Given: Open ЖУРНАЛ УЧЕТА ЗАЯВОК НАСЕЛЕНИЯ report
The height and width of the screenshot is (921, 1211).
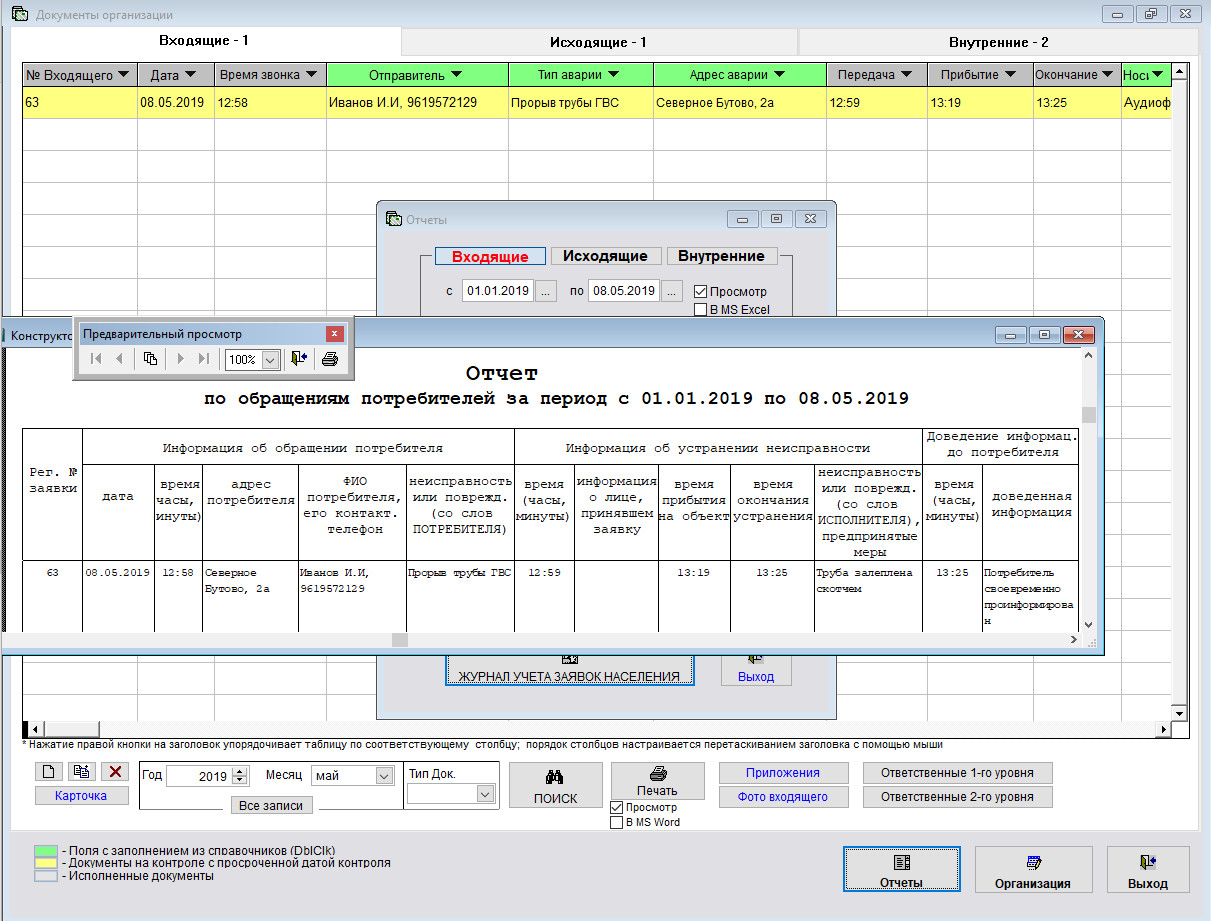Looking at the screenshot, I should 569,670.
